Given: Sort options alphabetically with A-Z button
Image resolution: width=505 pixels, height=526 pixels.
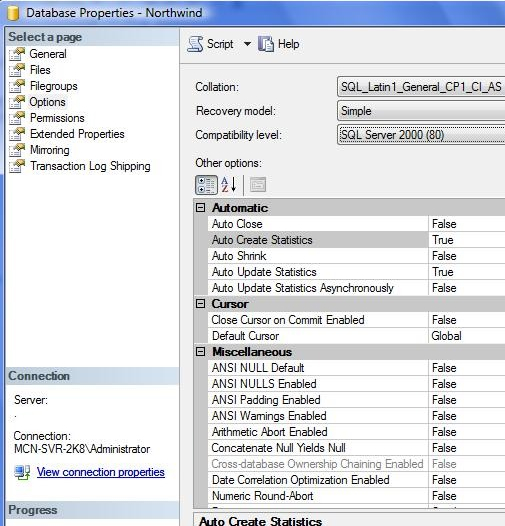Looking at the screenshot, I should [x=229, y=185].
